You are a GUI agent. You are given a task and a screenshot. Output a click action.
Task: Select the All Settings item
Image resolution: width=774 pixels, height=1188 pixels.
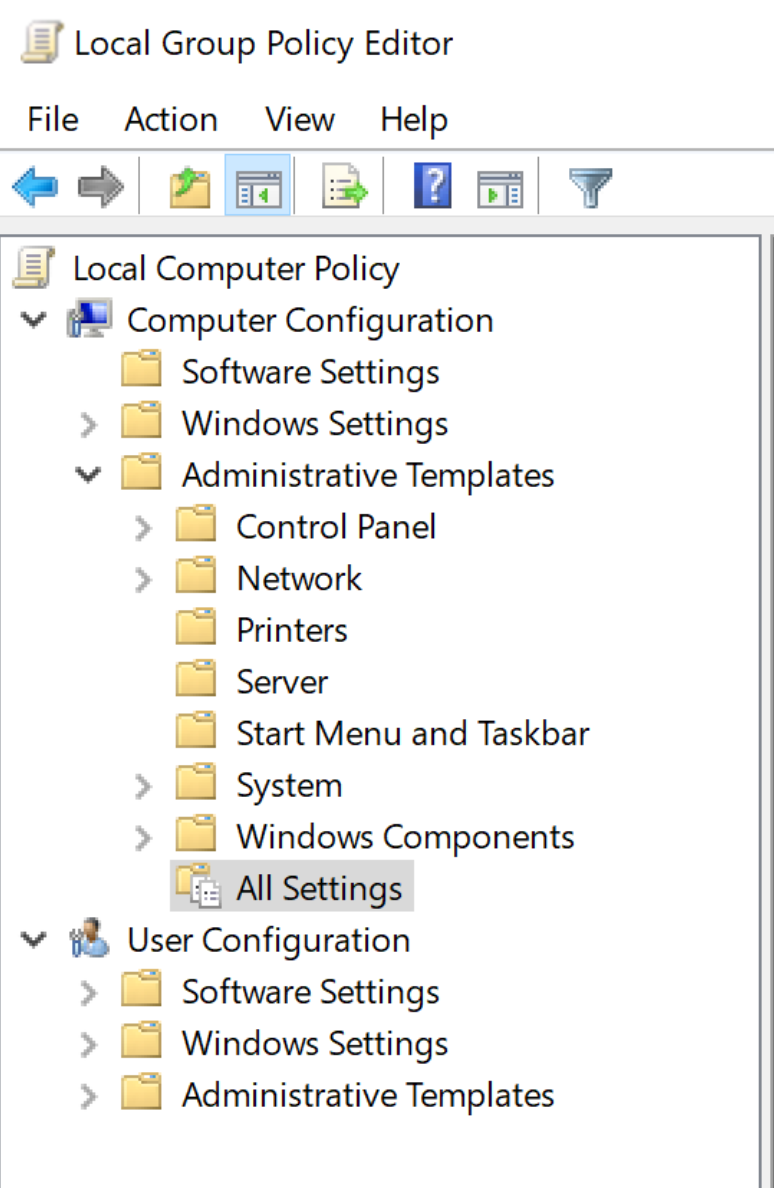318,889
